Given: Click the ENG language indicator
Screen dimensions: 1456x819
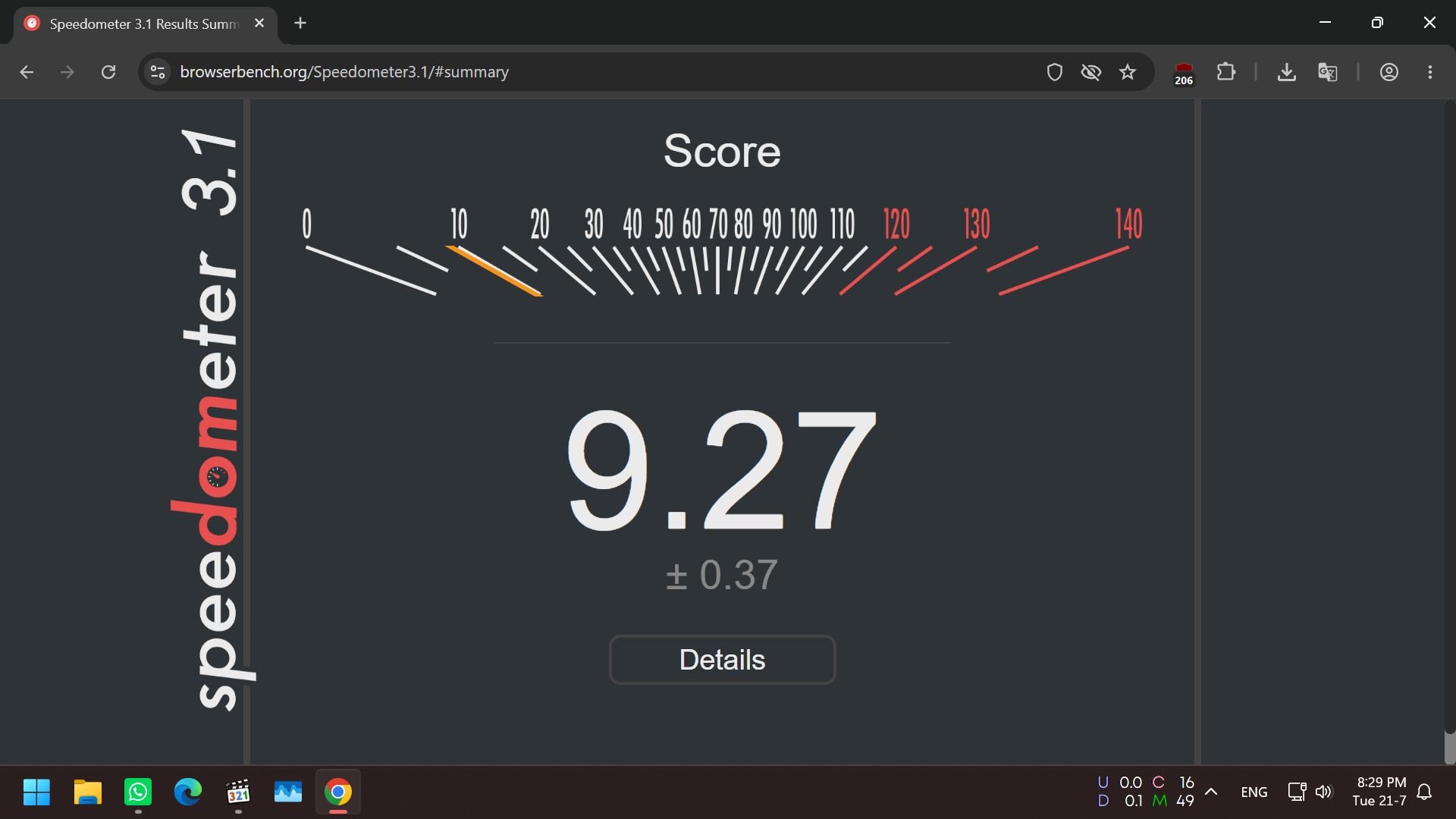Looking at the screenshot, I should pos(1254,792).
